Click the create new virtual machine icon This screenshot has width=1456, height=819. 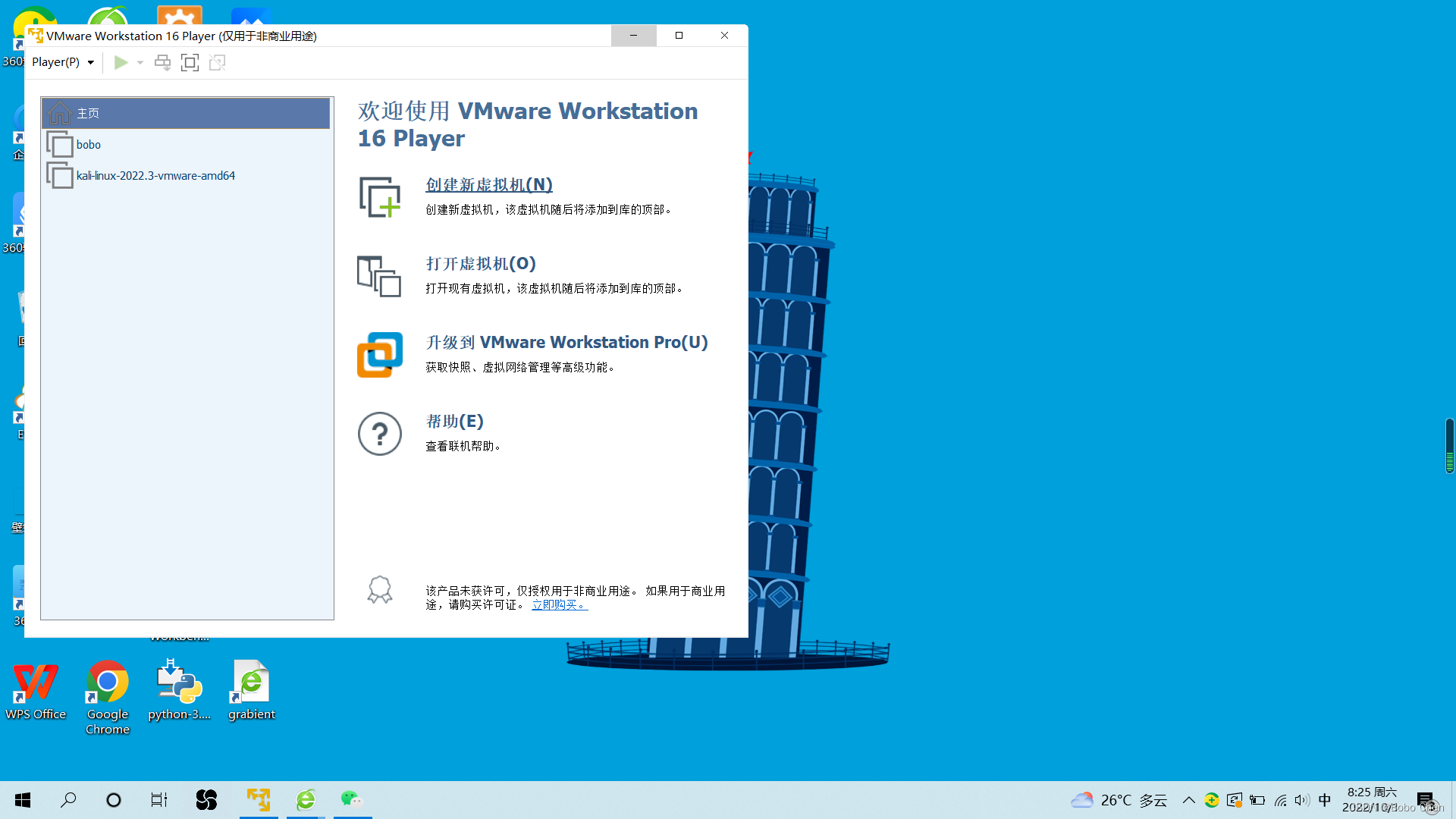coord(379,197)
